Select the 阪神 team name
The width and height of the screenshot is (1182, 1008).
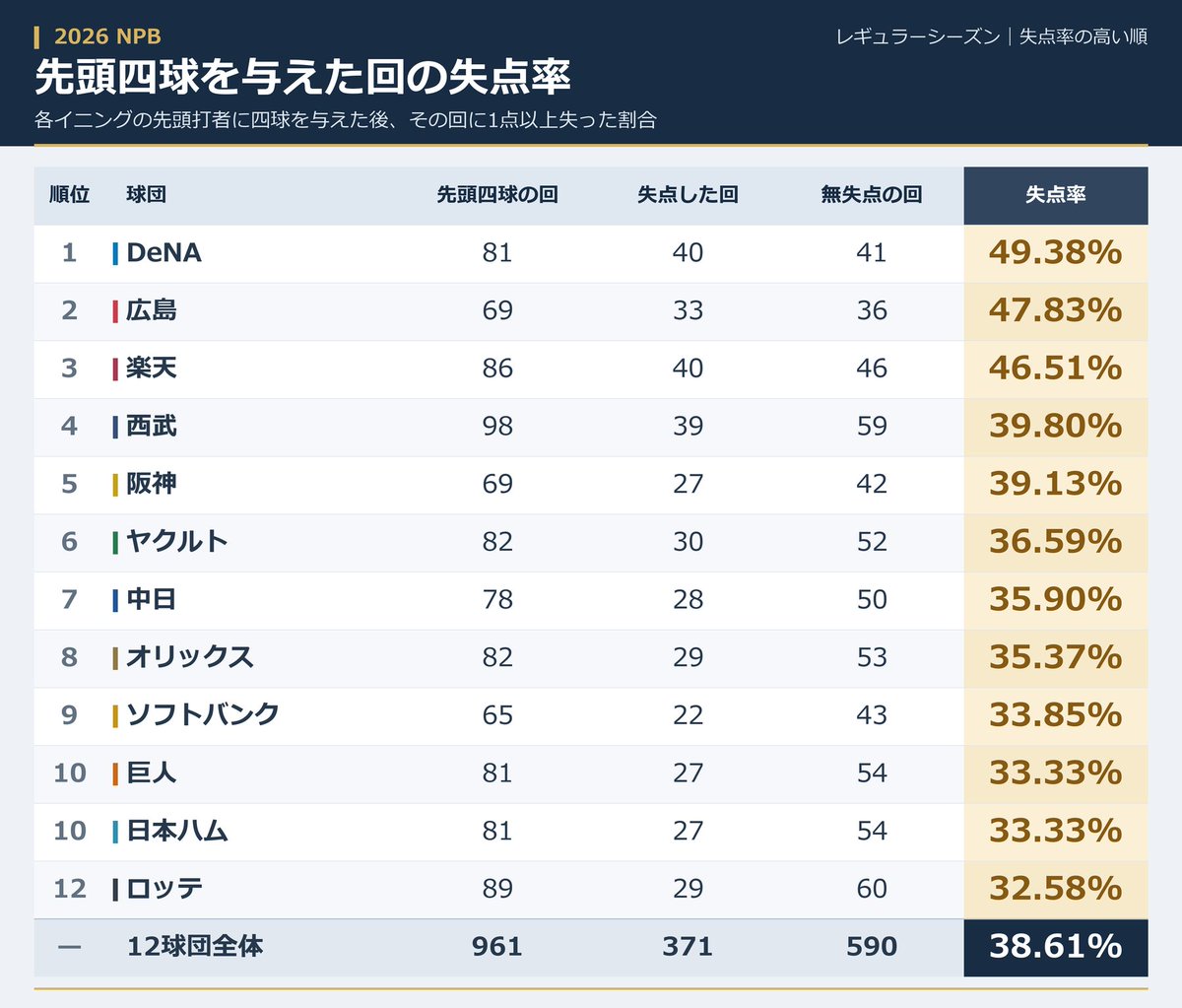coord(152,484)
